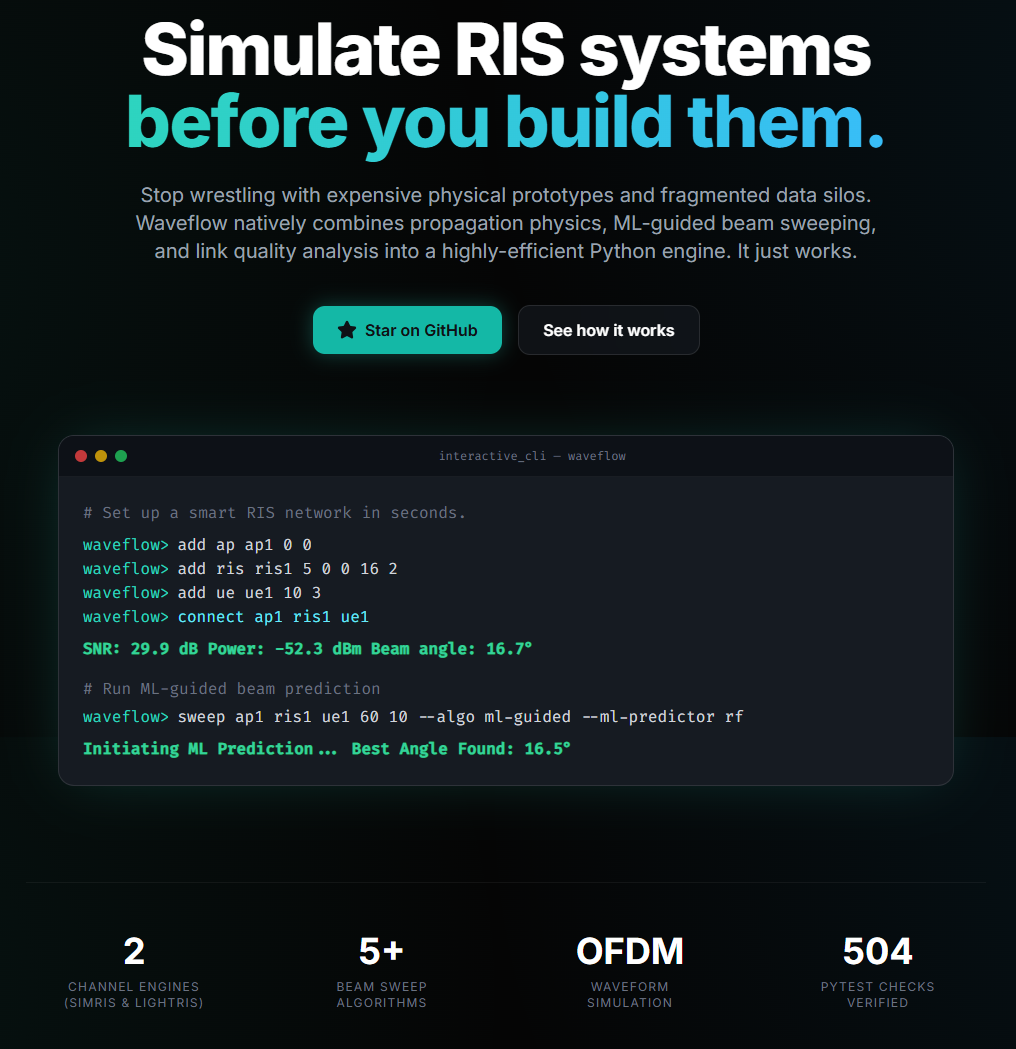Click the star icon in the GitHub button
Image resolution: width=1016 pixels, height=1049 pixels.
[x=346, y=330]
